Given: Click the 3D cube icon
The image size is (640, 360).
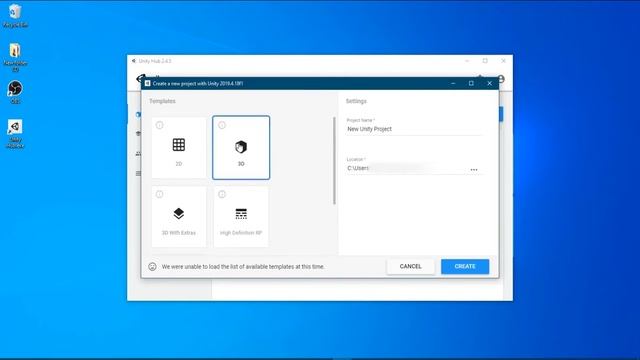Looking at the screenshot, I should point(241,147).
